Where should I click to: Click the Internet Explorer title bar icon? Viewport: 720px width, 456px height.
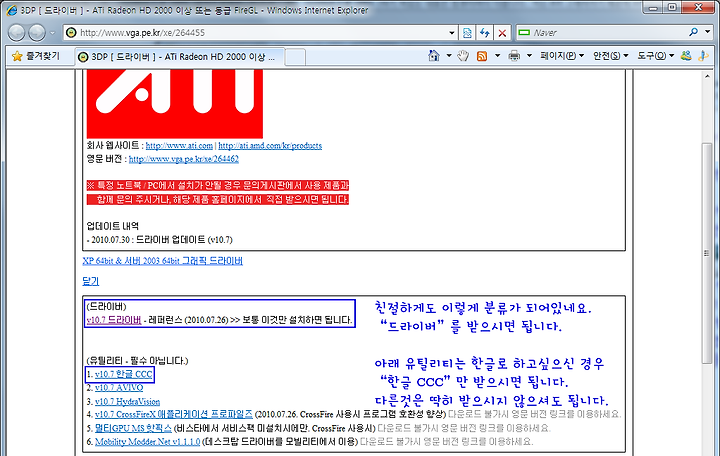click(x=12, y=10)
